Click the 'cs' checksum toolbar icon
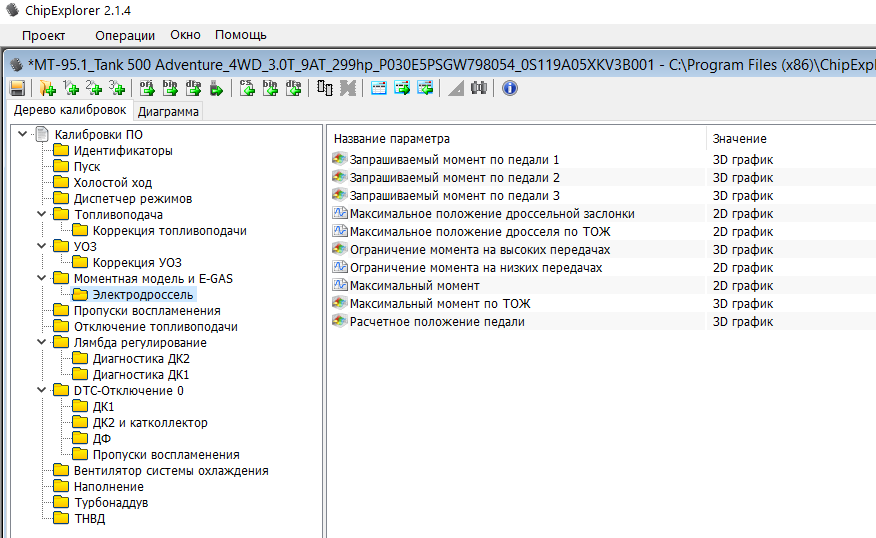Image resolution: width=876 pixels, height=538 pixels. pyautogui.click(x=247, y=88)
